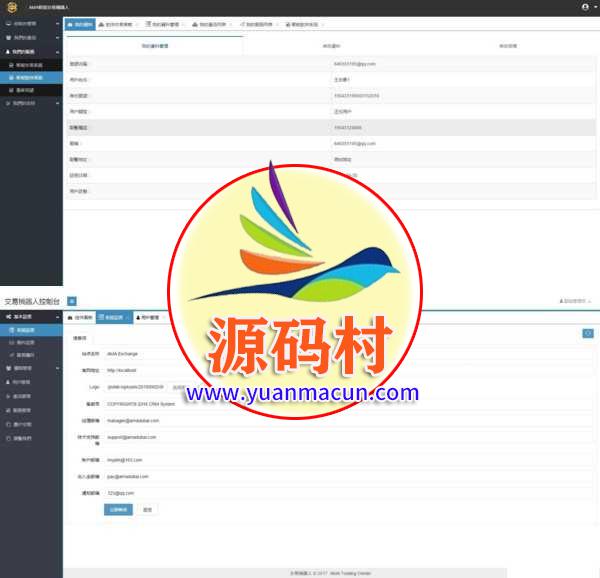The height and width of the screenshot is (578, 600).
Task: Click the gold shield logo in the header
Action: click(x=12, y=7)
